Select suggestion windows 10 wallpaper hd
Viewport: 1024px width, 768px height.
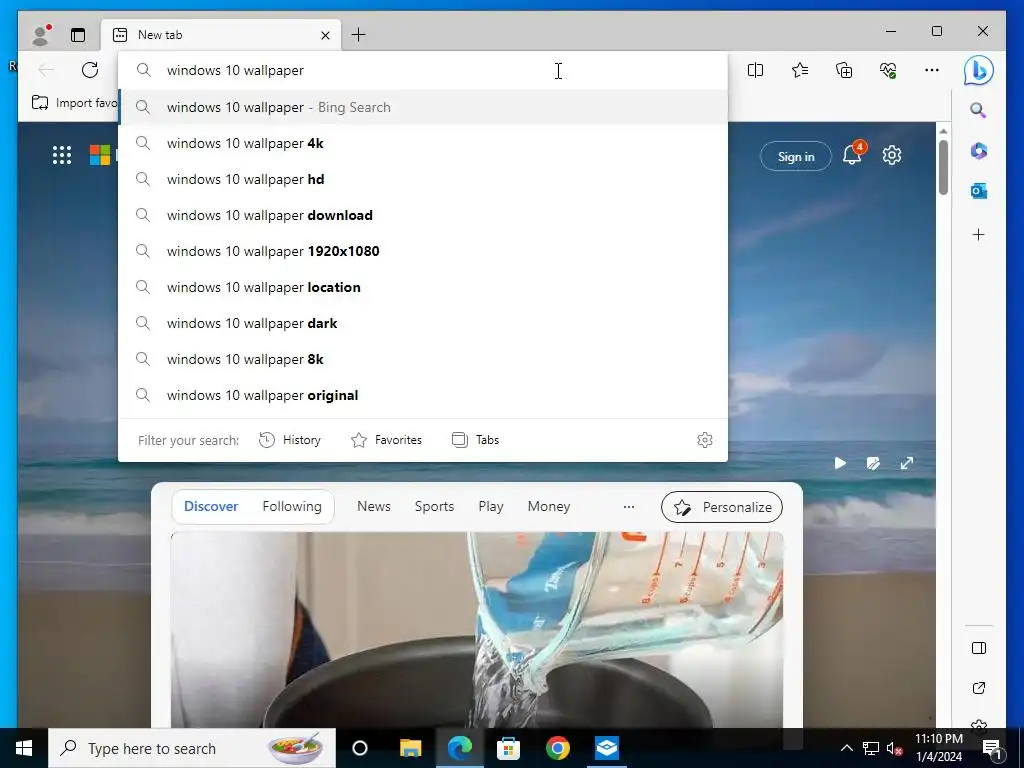pyautogui.click(x=423, y=179)
